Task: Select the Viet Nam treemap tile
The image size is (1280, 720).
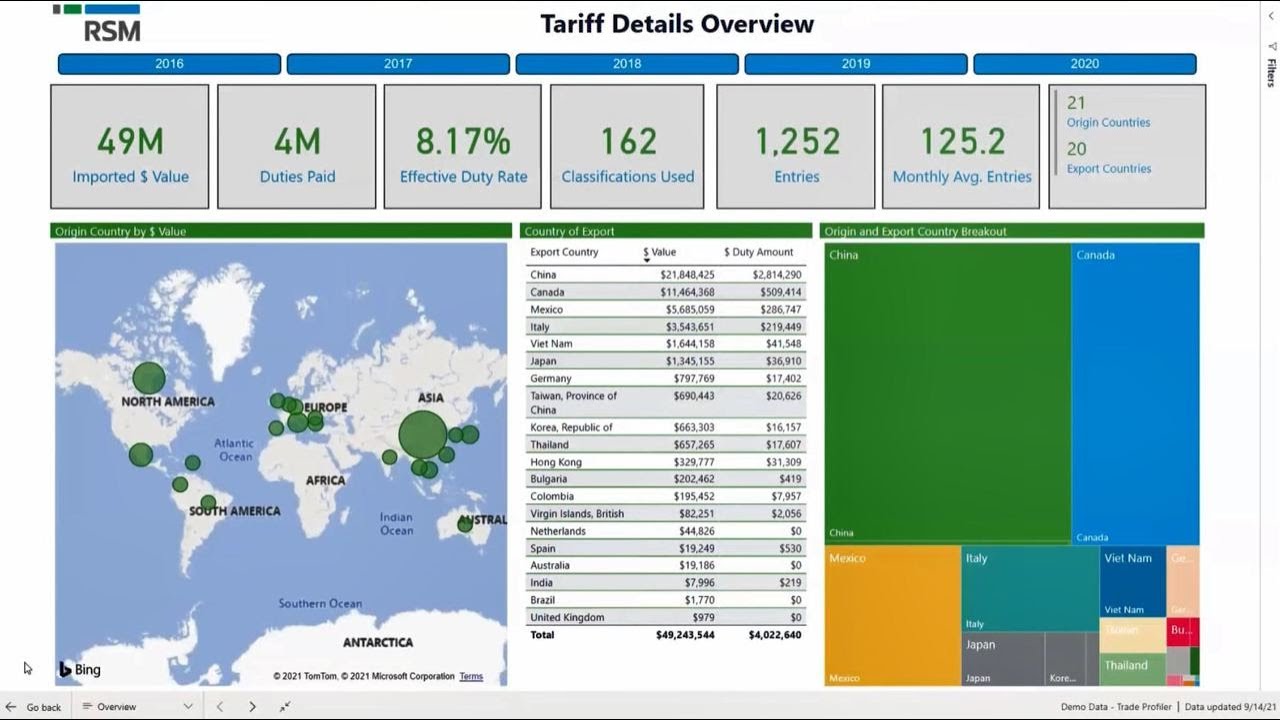Action: pyautogui.click(x=1132, y=581)
